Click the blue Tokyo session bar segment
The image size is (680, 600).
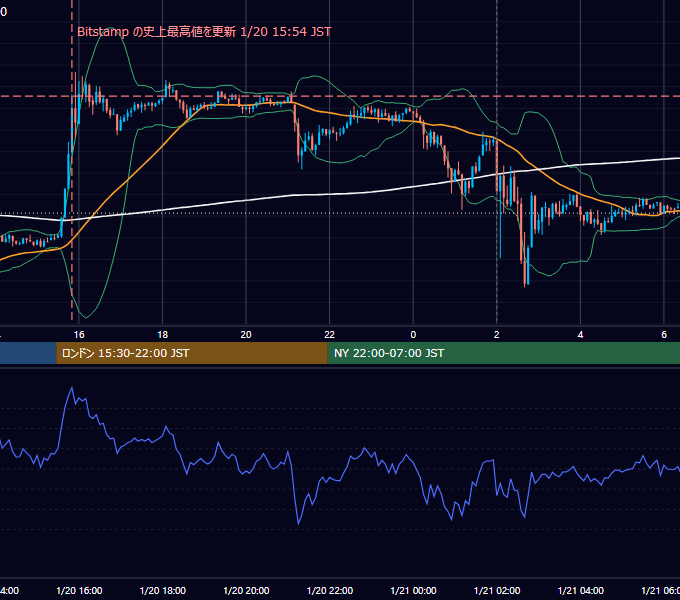coord(28,353)
